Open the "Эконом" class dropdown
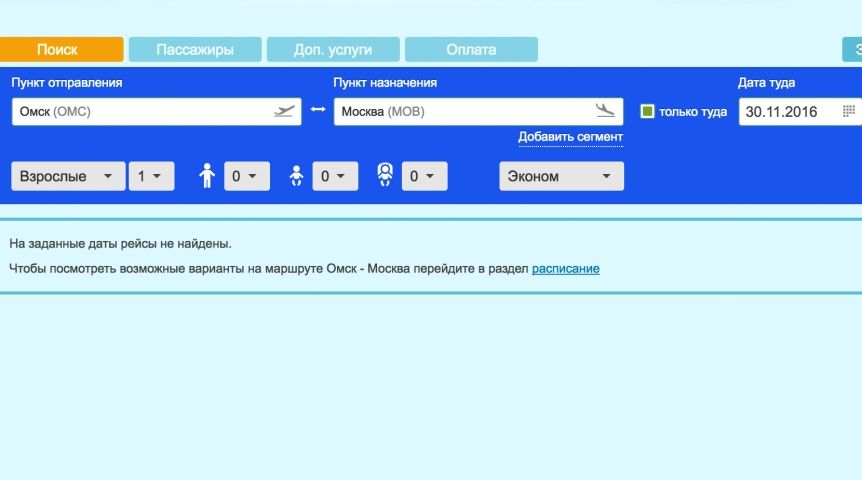 [561, 176]
